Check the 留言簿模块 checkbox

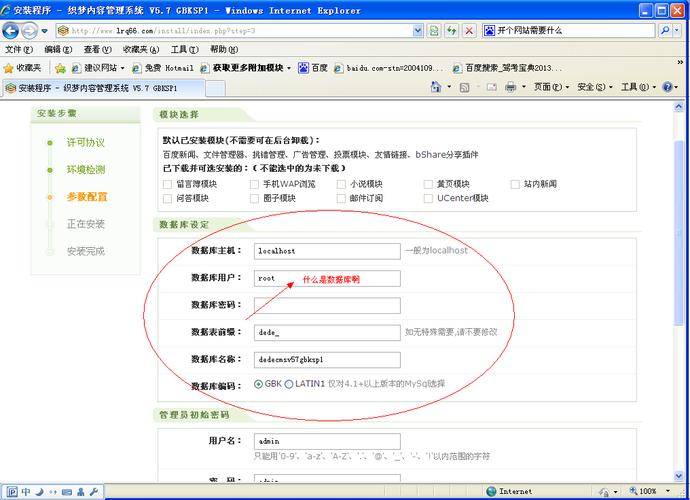tap(168, 184)
